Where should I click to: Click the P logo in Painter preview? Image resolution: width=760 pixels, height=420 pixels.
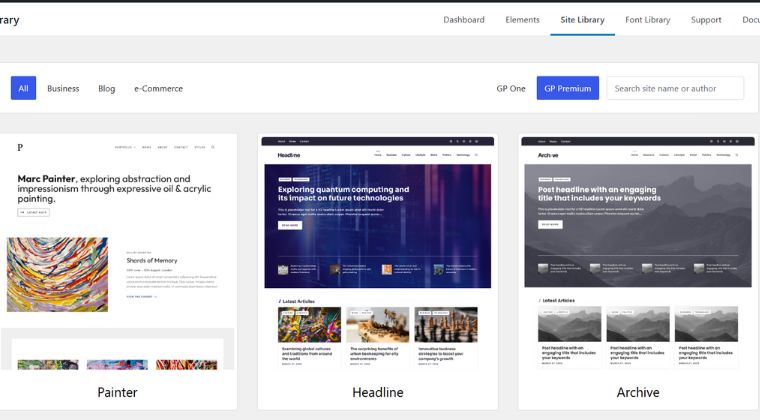coord(20,148)
